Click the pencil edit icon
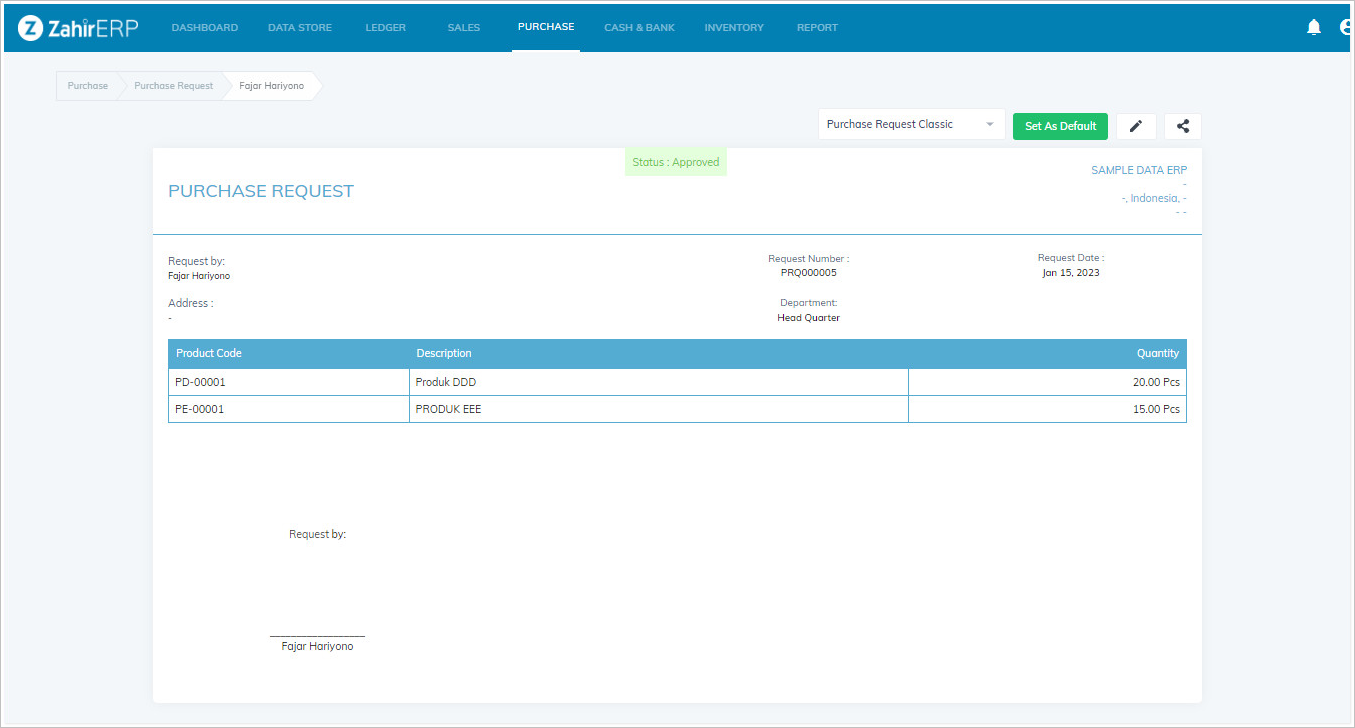This screenshot has width=1355, height=728. click(x=1136, y=126)
